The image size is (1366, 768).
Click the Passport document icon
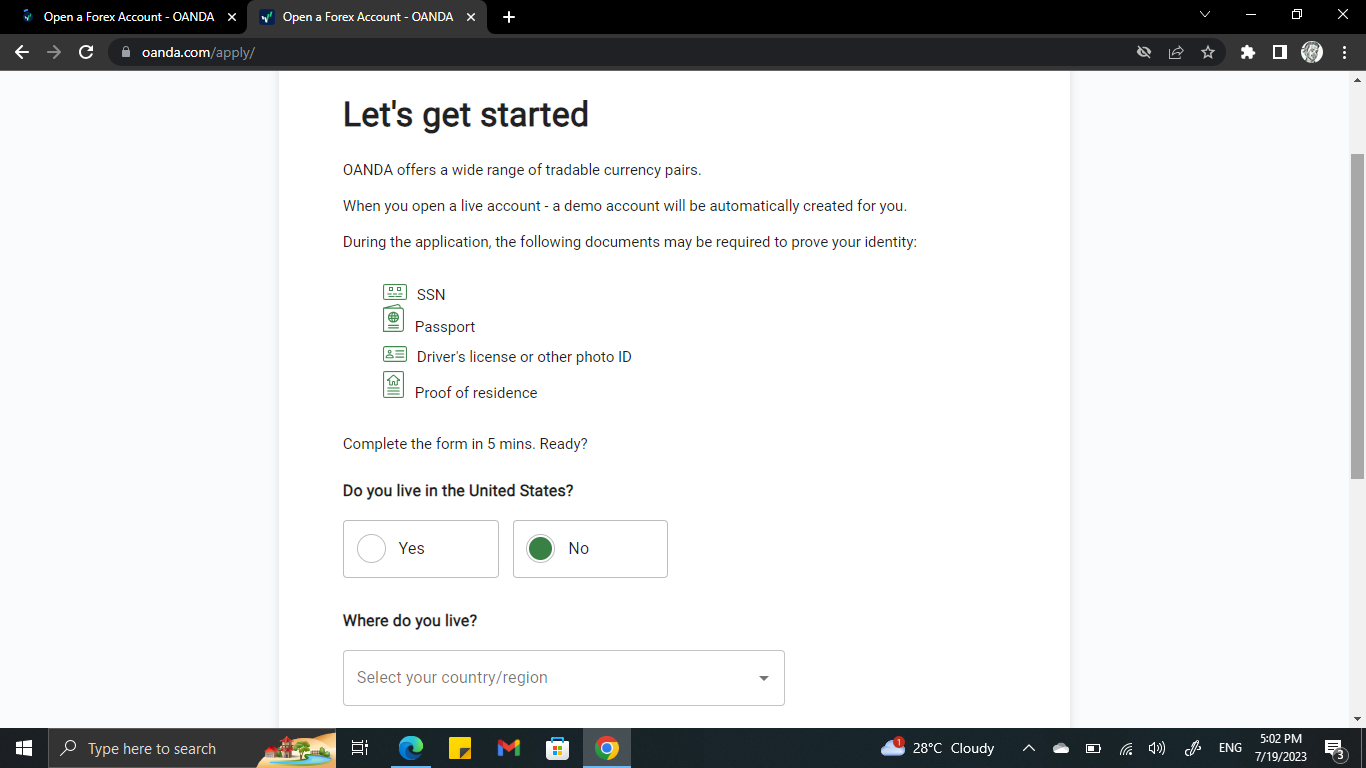(x=393, y=319)
